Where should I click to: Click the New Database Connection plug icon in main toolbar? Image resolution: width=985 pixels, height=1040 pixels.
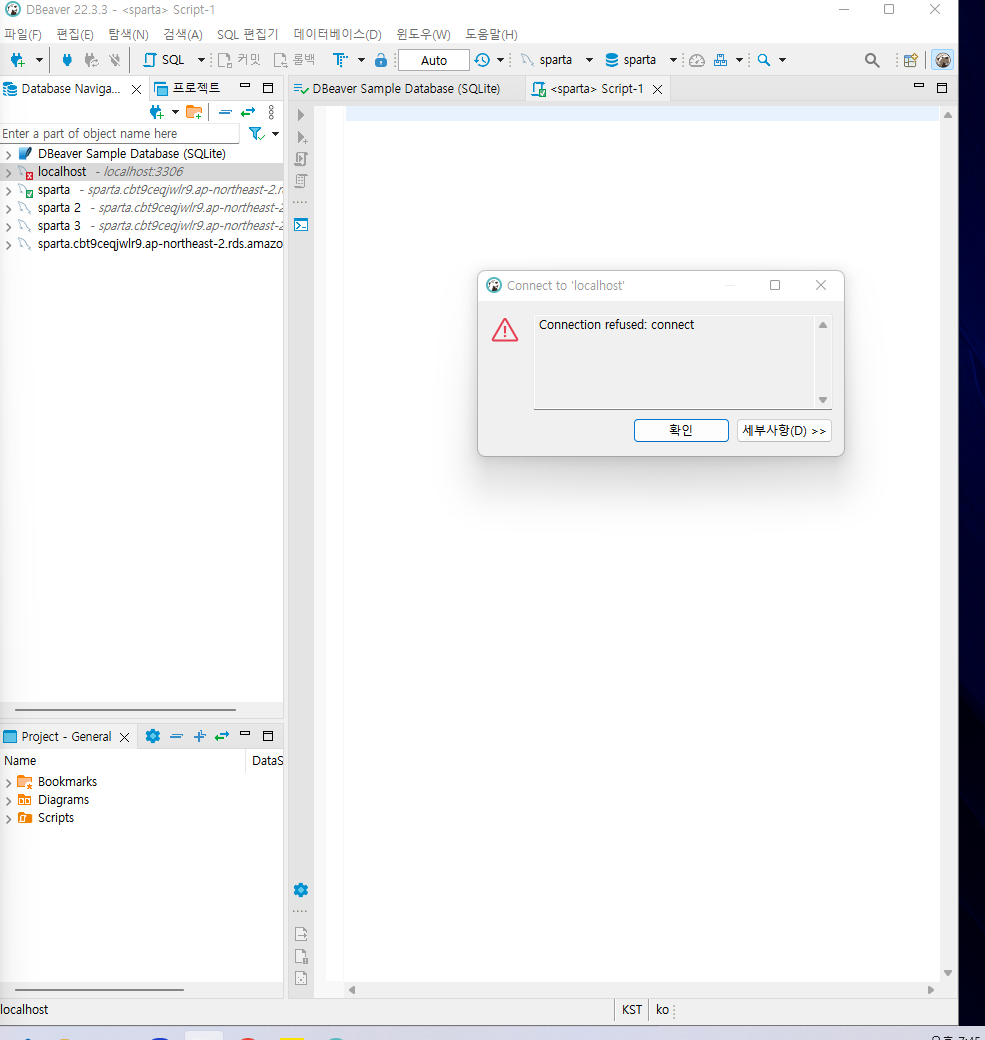tap(18, 60)
